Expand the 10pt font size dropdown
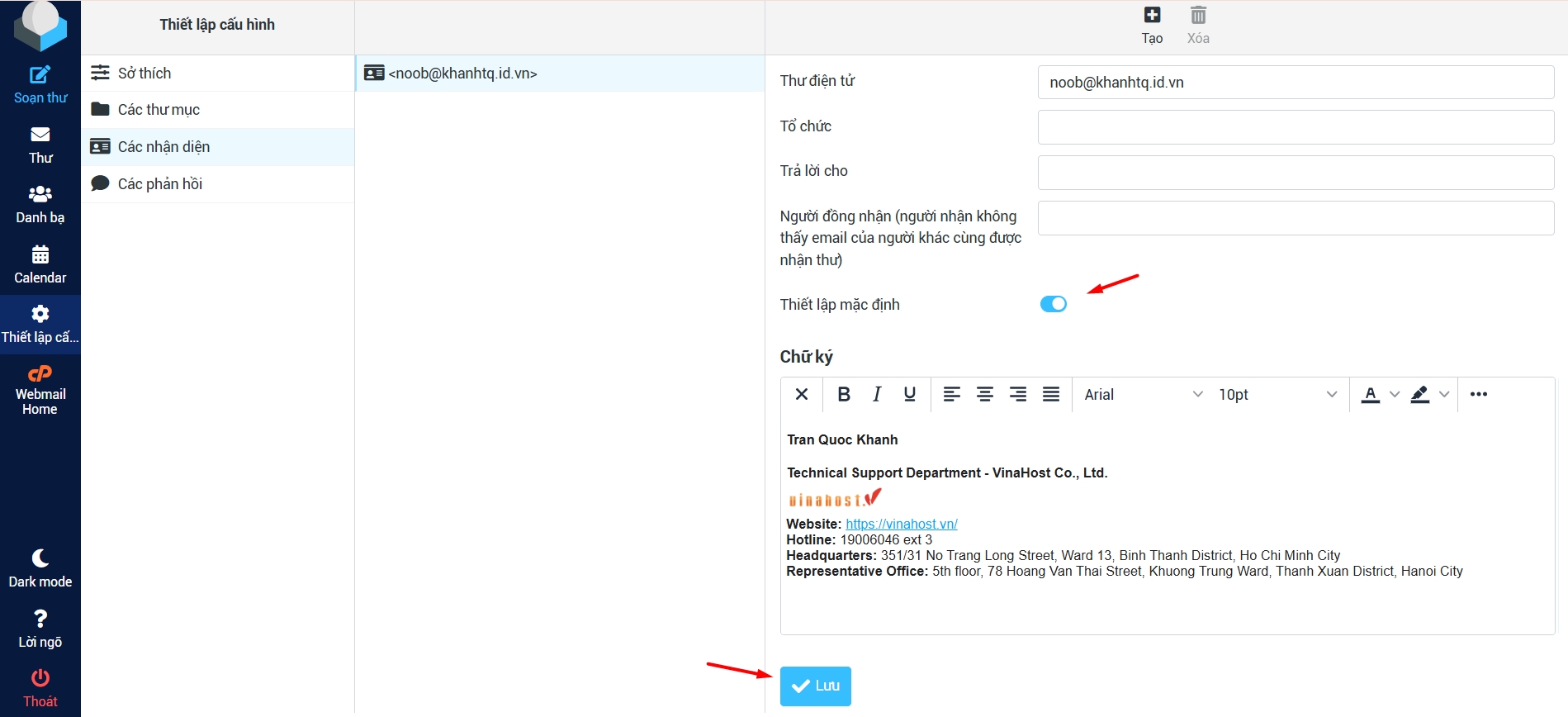The height and width of the screenshot is (717, 1568). pyautogui.click(x=1277, y=395)
